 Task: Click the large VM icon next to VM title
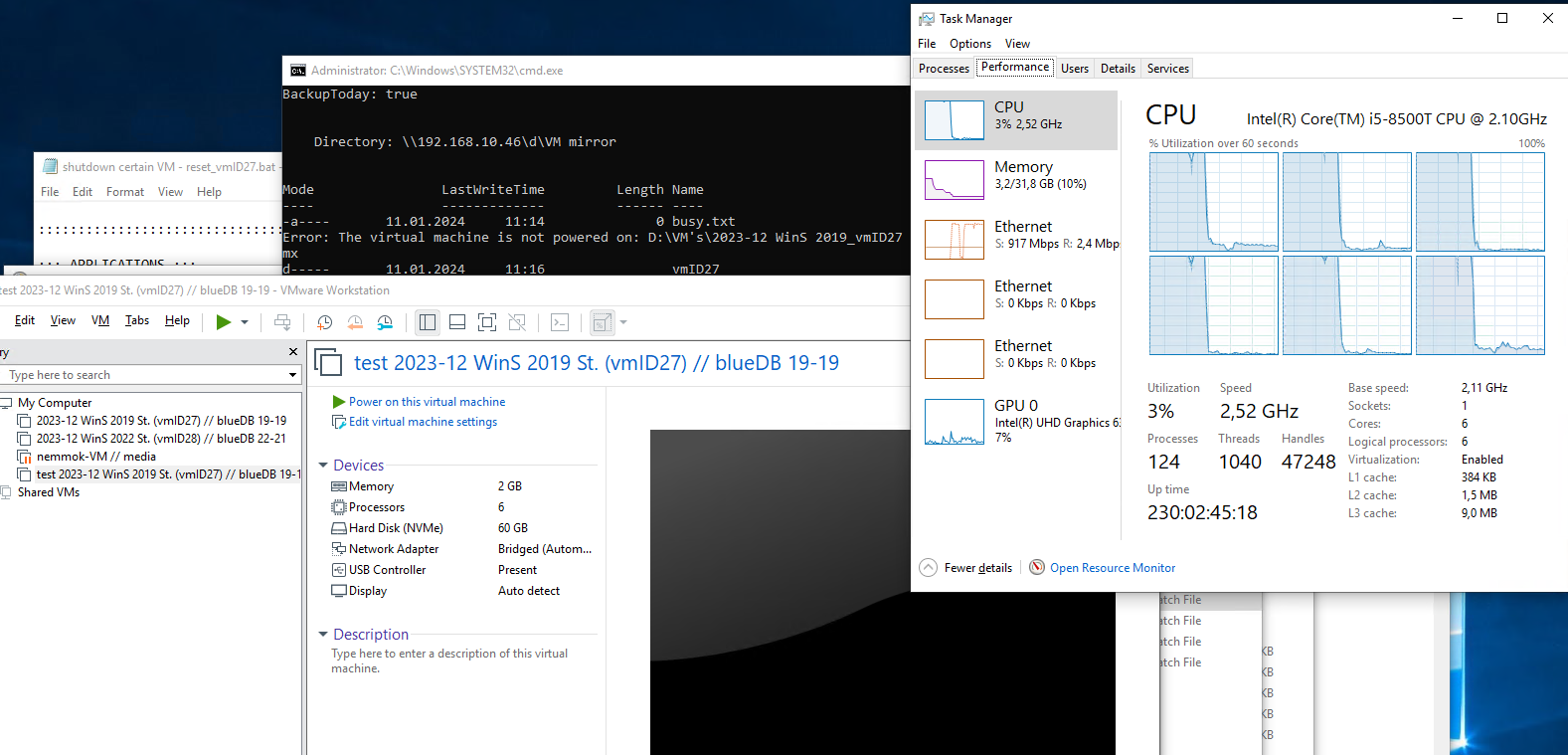pos(328,363)
